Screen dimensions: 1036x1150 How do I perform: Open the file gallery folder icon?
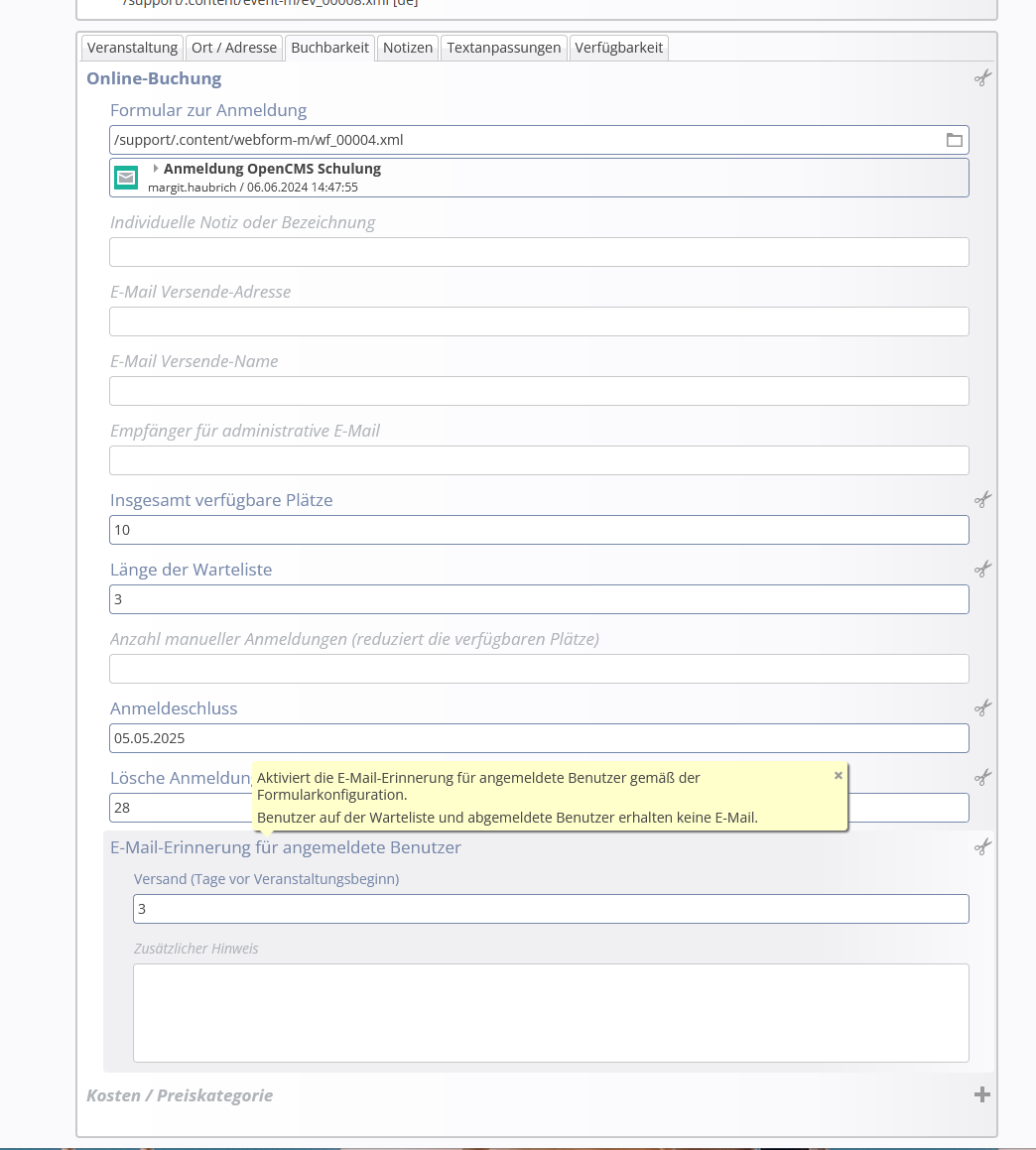point(954,140)
